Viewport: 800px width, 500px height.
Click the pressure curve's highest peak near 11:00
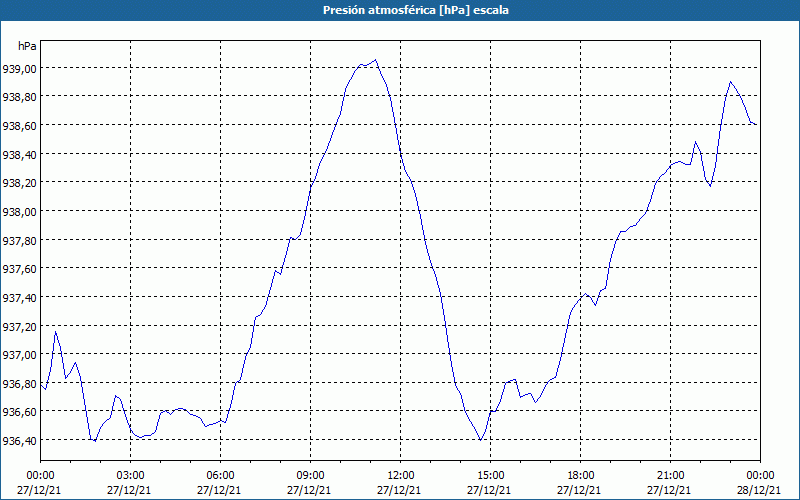tap(375, 60)
